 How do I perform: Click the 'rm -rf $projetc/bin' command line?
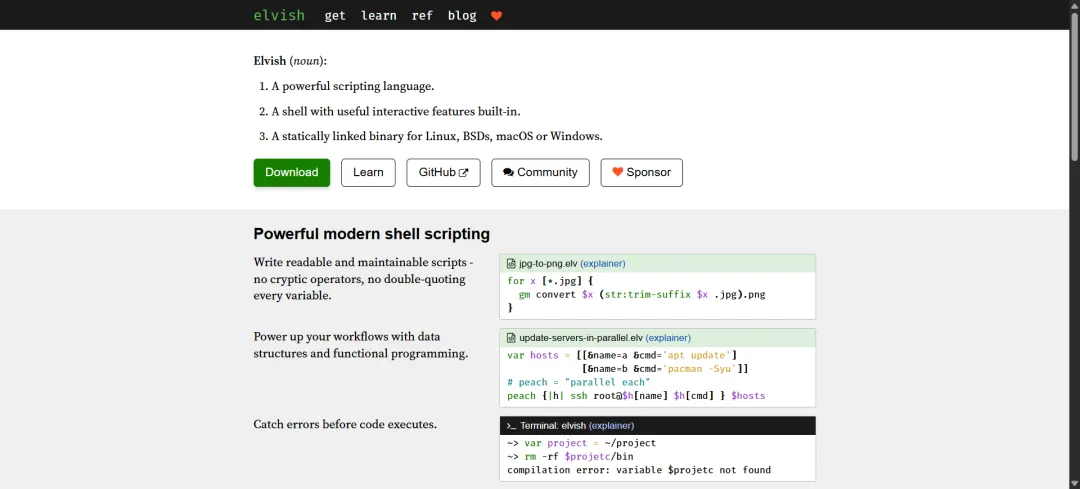(570, 456)
